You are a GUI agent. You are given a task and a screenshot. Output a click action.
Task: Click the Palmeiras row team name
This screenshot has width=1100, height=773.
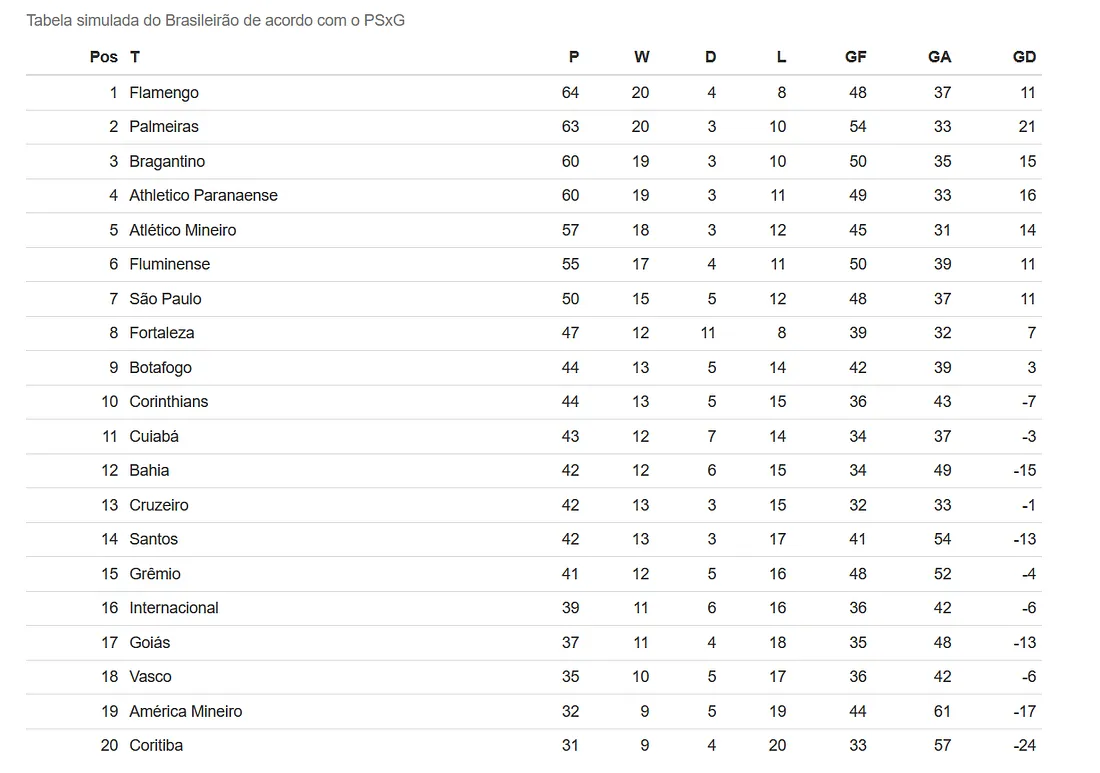pos(164,127)
